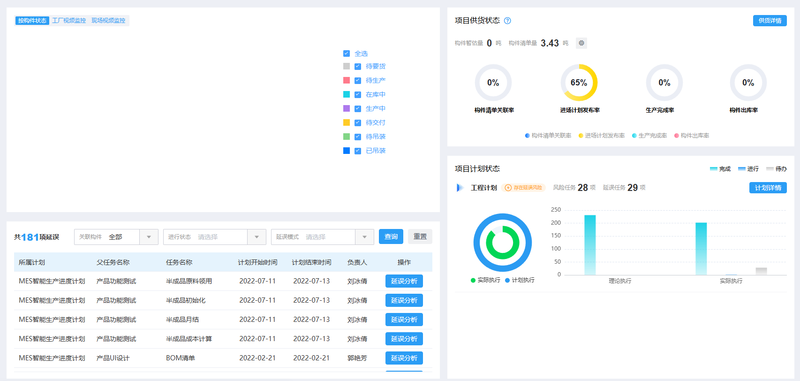The width and height of the screenshot is (800, 381).
Task: Click the 存在延误风险 warning badge
Action: click(523, 188)
